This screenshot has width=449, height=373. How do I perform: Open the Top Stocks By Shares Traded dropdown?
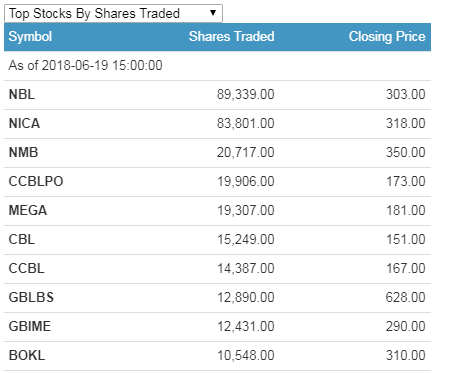coord(113,13)
